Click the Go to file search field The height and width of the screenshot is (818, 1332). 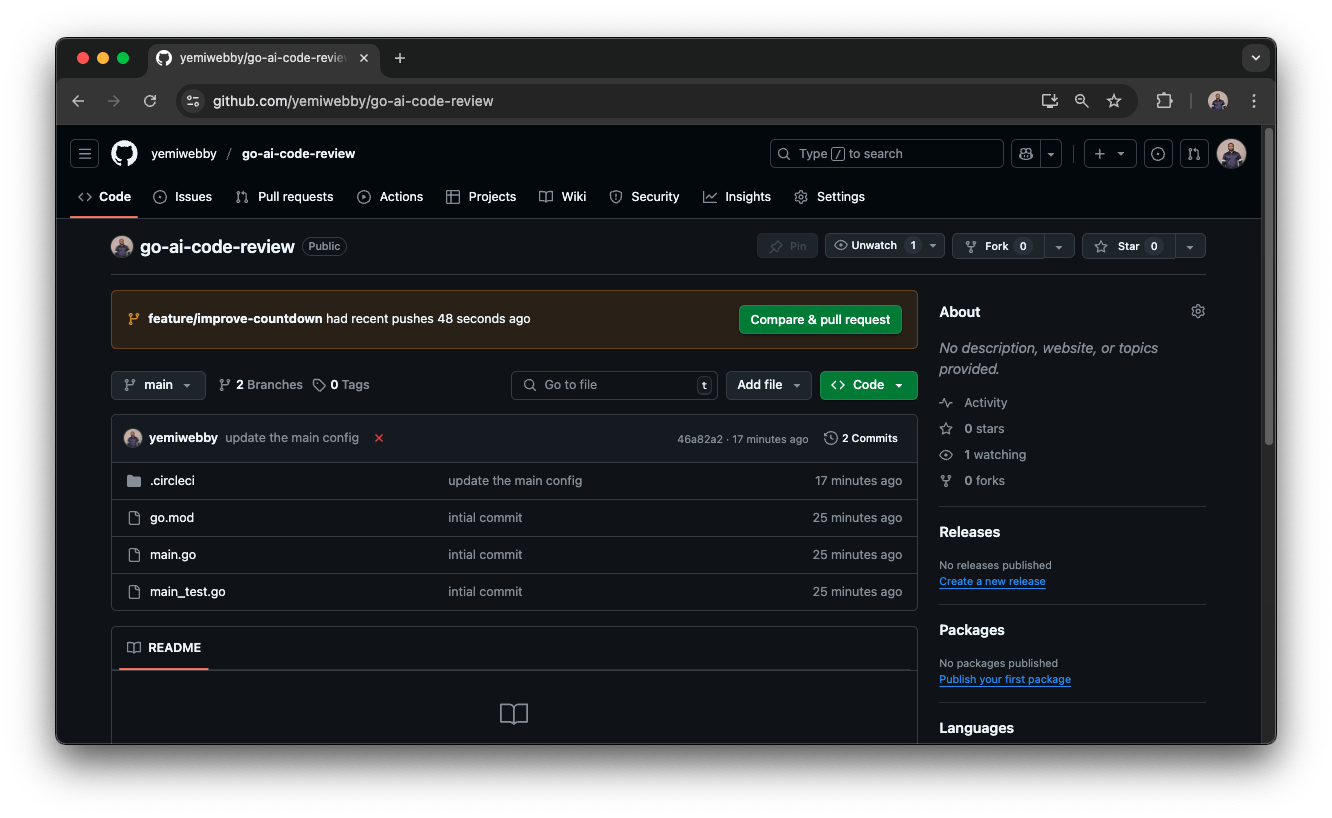614,385
